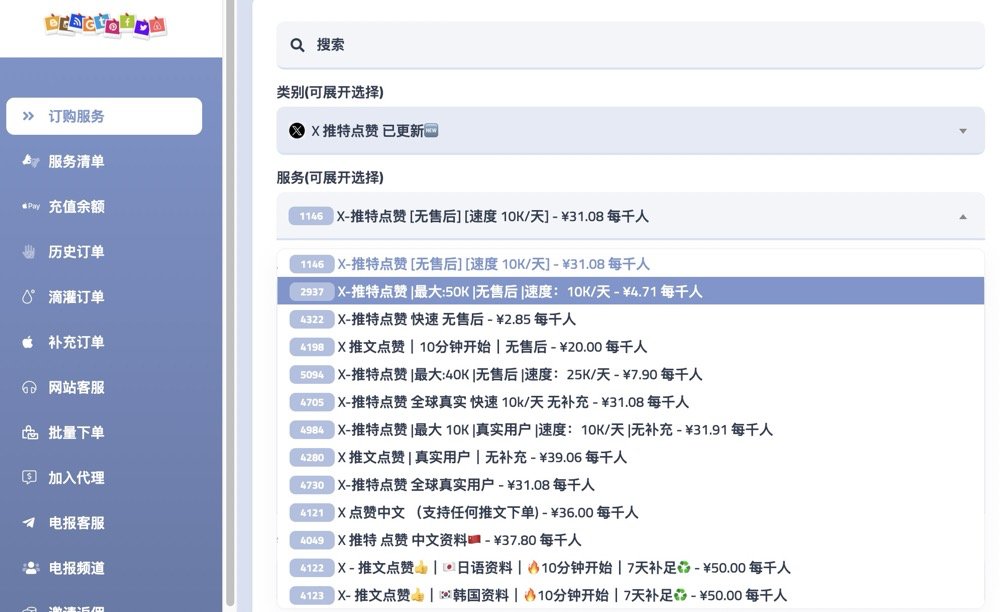Expand the 类别 category dropdown arrow

click(x=962, y=131)
